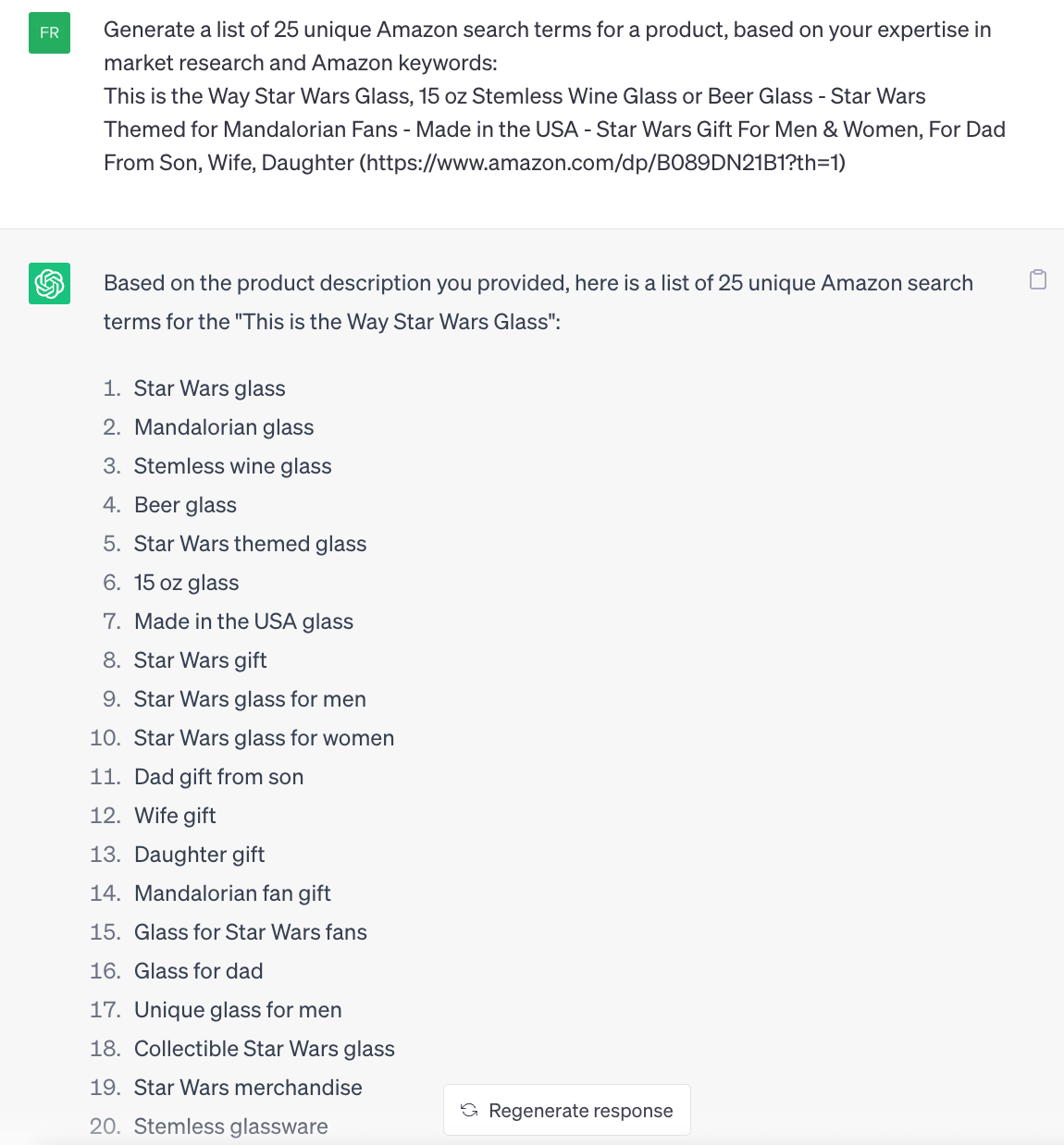Select 'Dad gift from son' entry

coord(218,777)
